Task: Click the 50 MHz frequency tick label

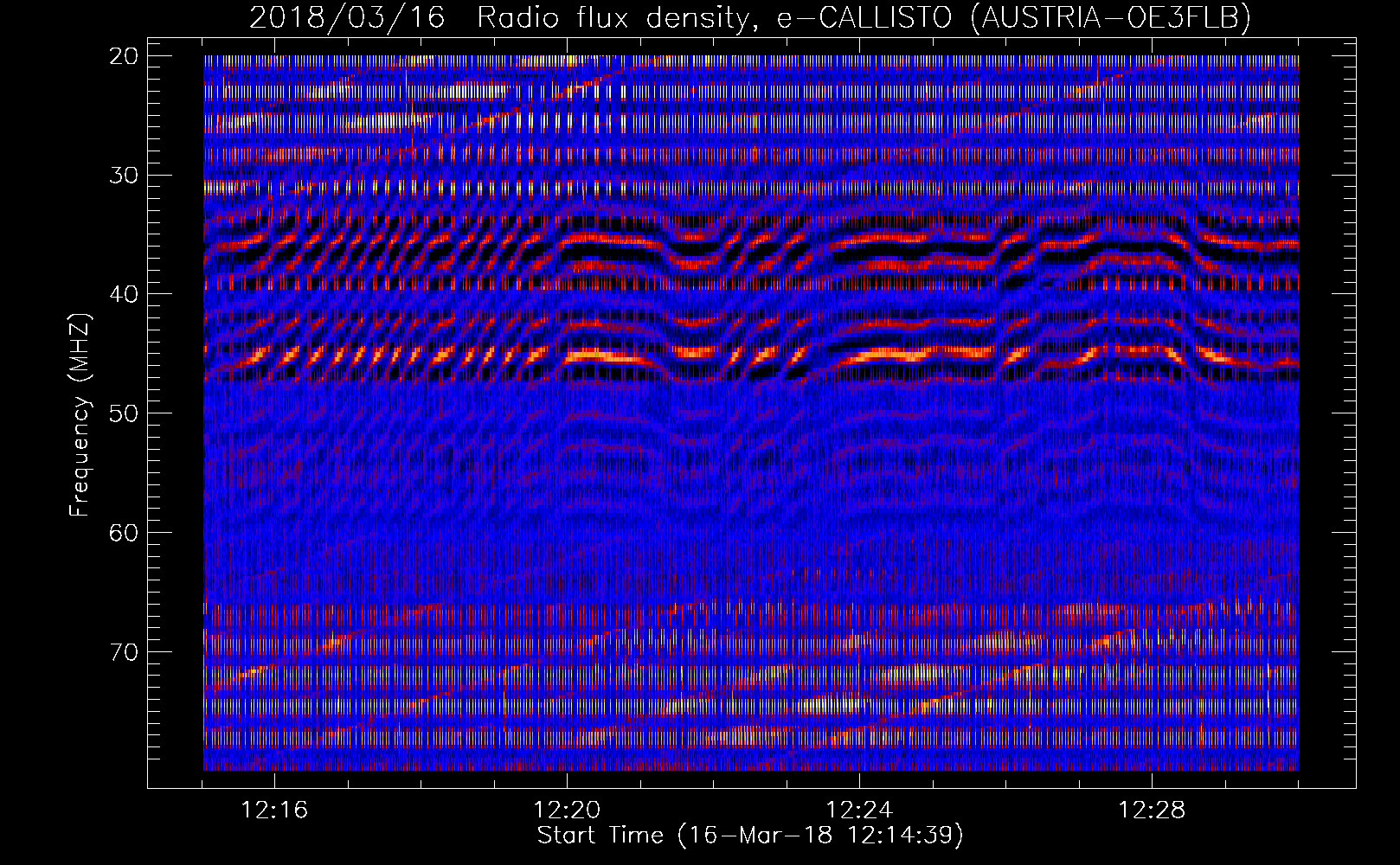Action: (124, 413)
